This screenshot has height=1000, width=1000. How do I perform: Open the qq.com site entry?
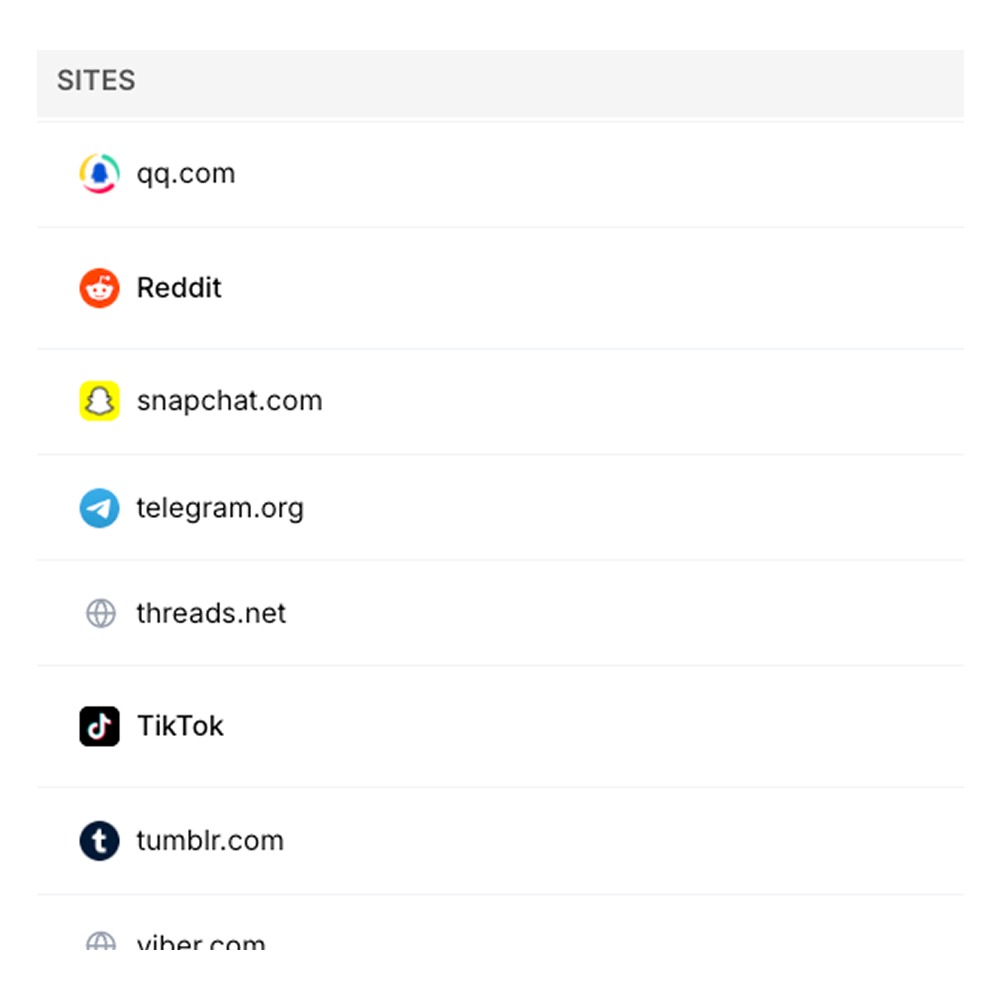(x=186, y=173)
